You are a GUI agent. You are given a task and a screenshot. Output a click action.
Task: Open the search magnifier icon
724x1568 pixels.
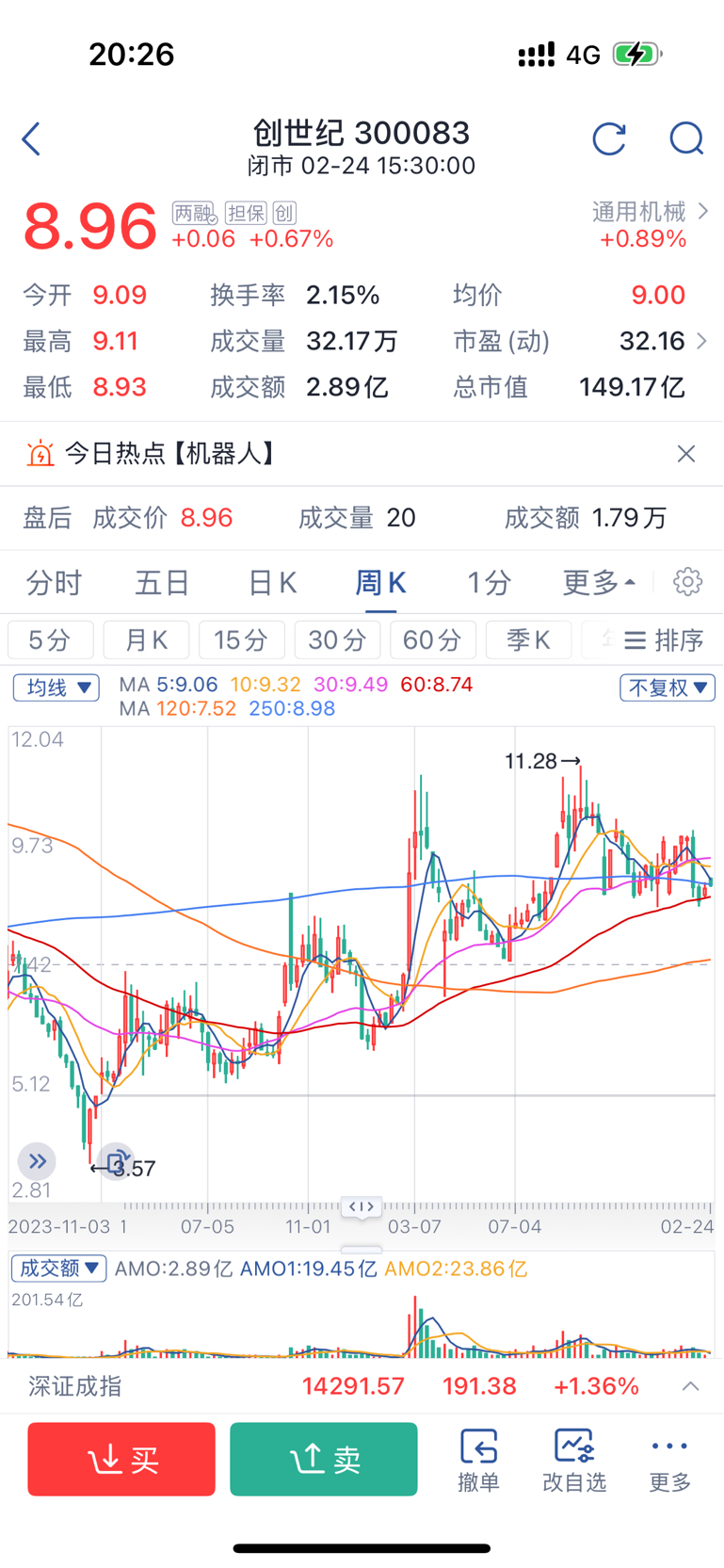686,139
